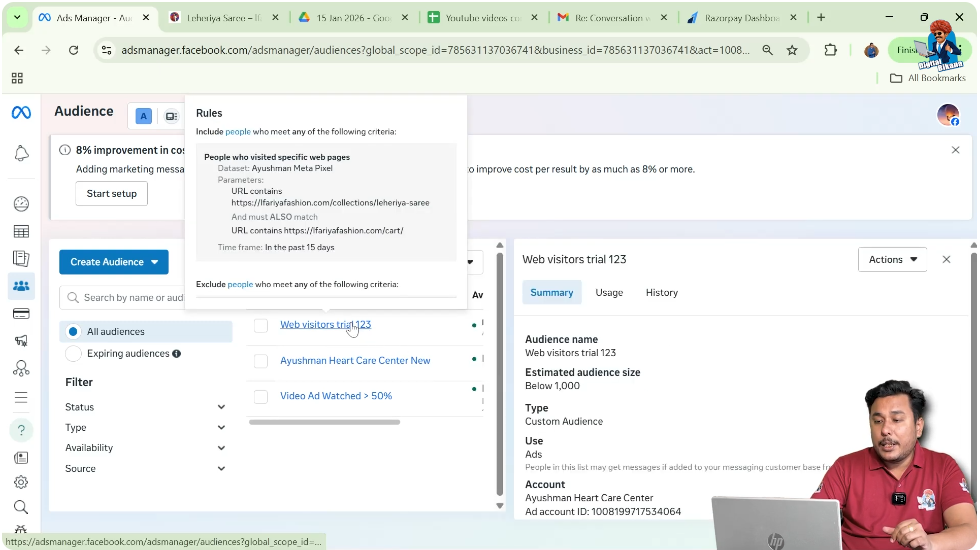This screenshot has height=550, width=980.
Task: Open the All Bookmarks folder
Action: pos(928,78)
